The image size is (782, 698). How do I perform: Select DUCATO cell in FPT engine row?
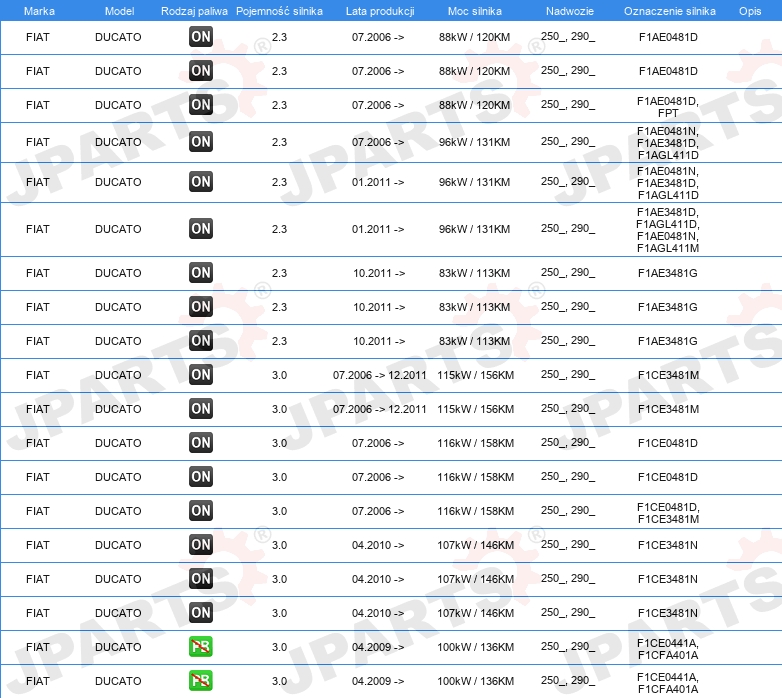point(118,105)
